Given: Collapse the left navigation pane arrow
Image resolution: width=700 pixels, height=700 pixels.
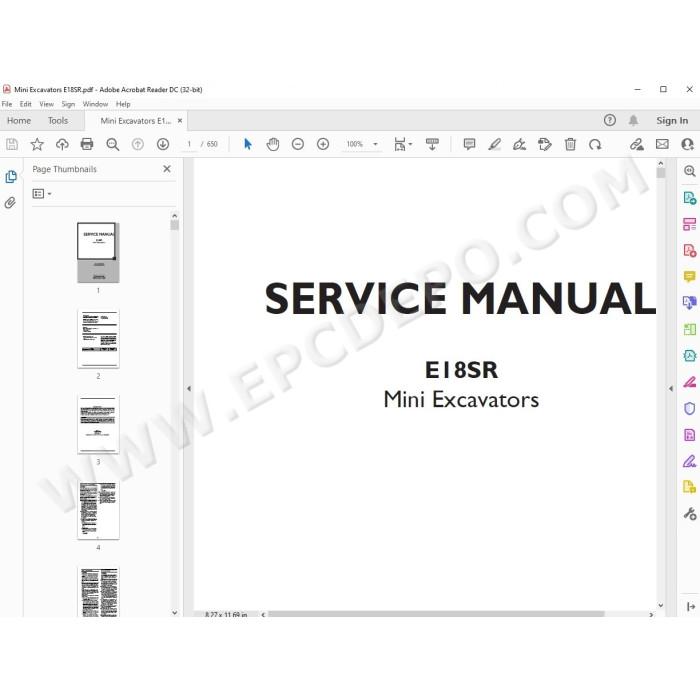Looking at the screenshot, I should coord(189,388).
